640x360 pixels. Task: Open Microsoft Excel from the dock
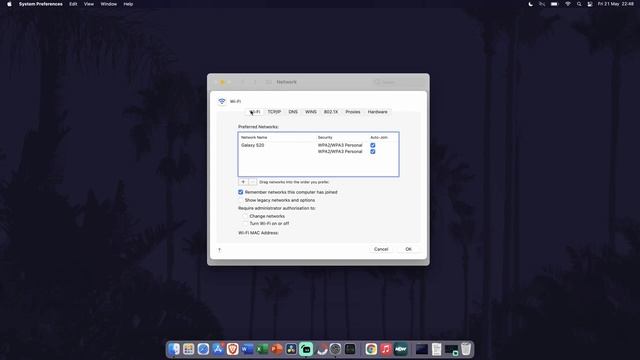[262, 349]
